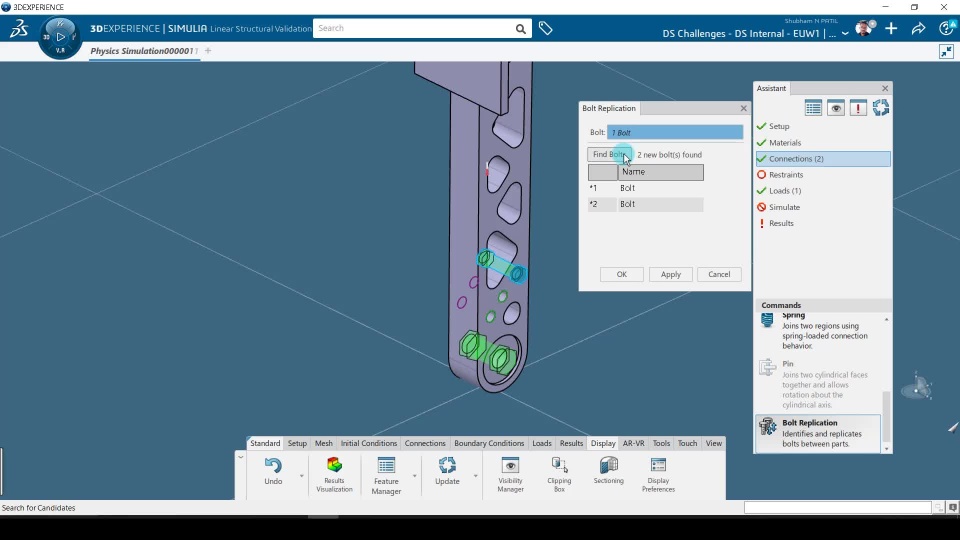Click the view orientation robot in viewport
960x540 pixels.
click(x=917, y=388)
